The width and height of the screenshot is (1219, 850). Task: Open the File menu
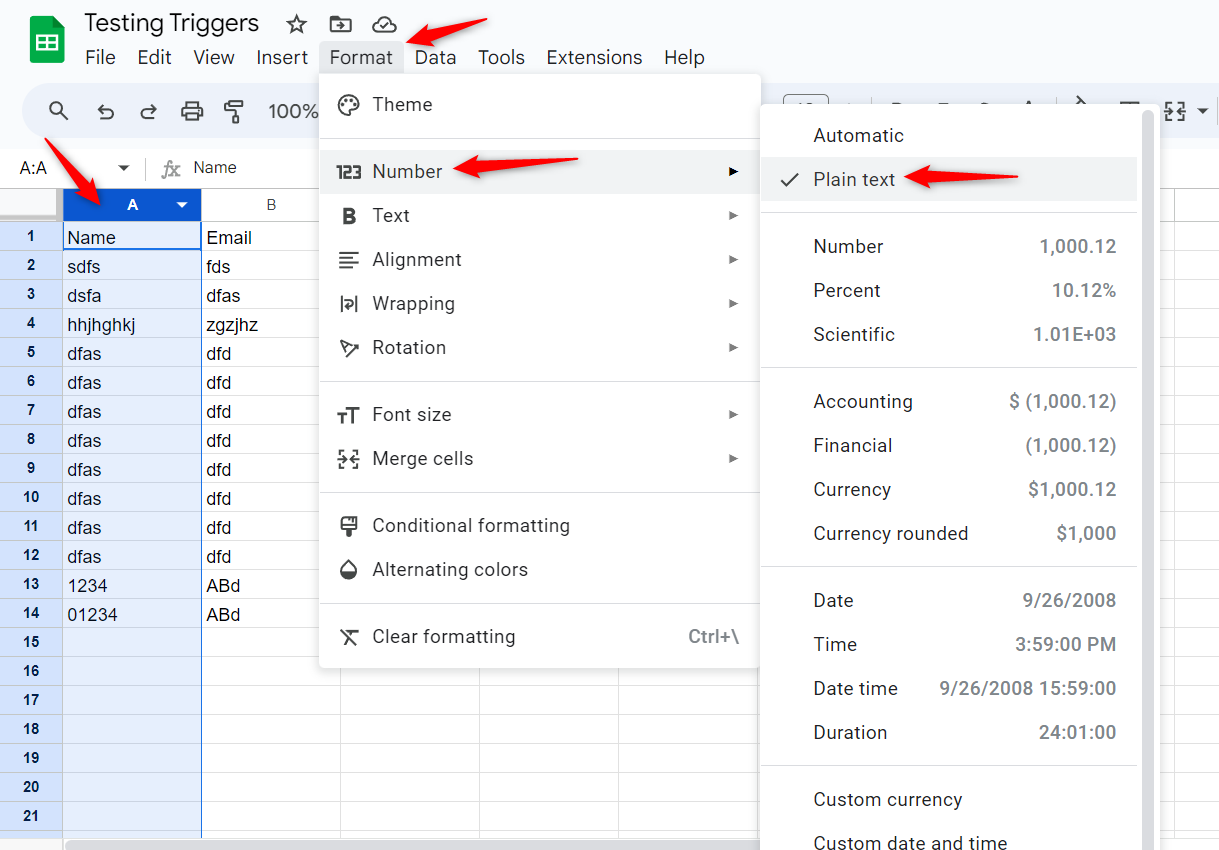100,57
